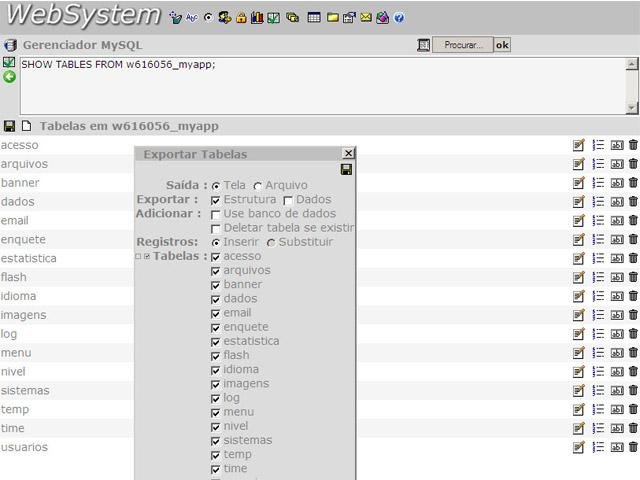Click the SQL text area scroll down arrow

click(x=631, y=108)
